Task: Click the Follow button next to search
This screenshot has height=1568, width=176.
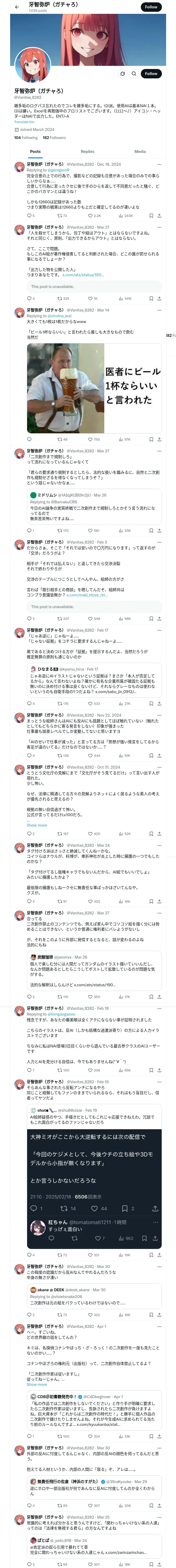Action: click(150, 74)
